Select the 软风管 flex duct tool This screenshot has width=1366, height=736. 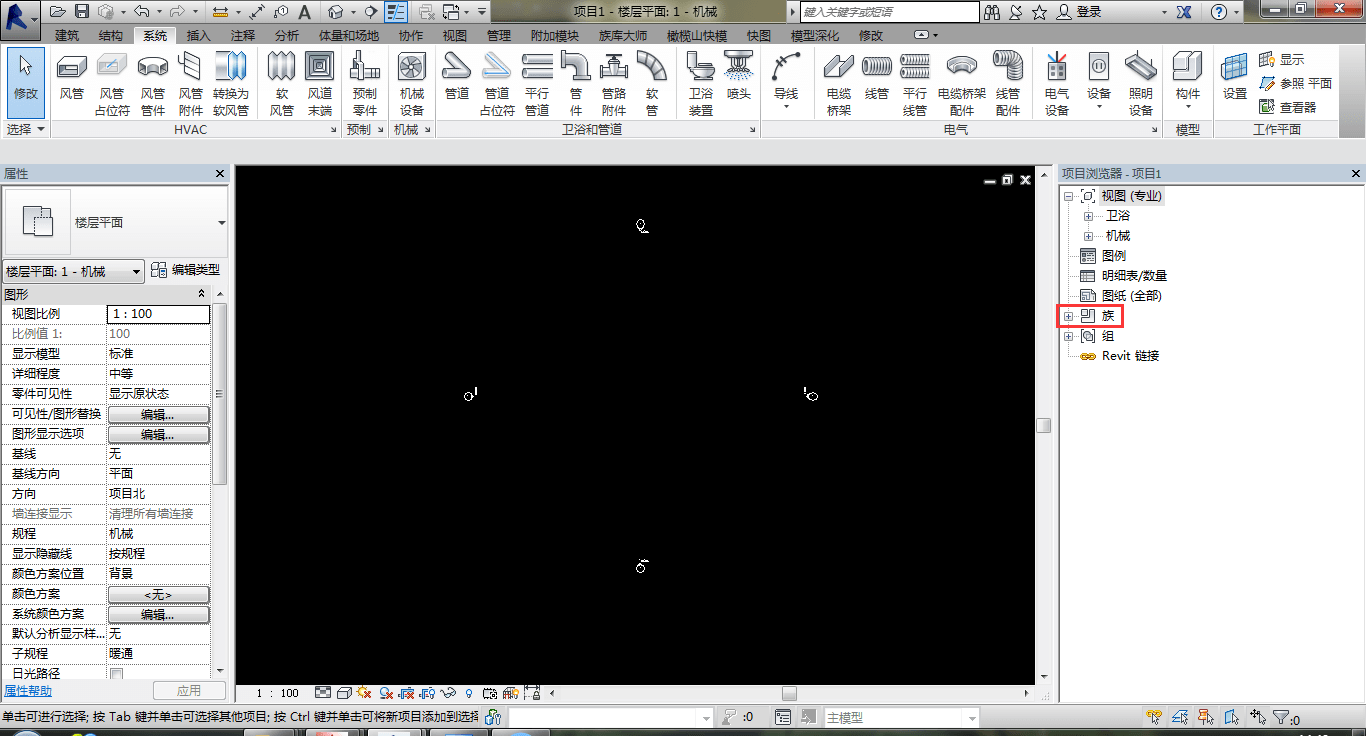pyautogui.click(x=282, y=83)
